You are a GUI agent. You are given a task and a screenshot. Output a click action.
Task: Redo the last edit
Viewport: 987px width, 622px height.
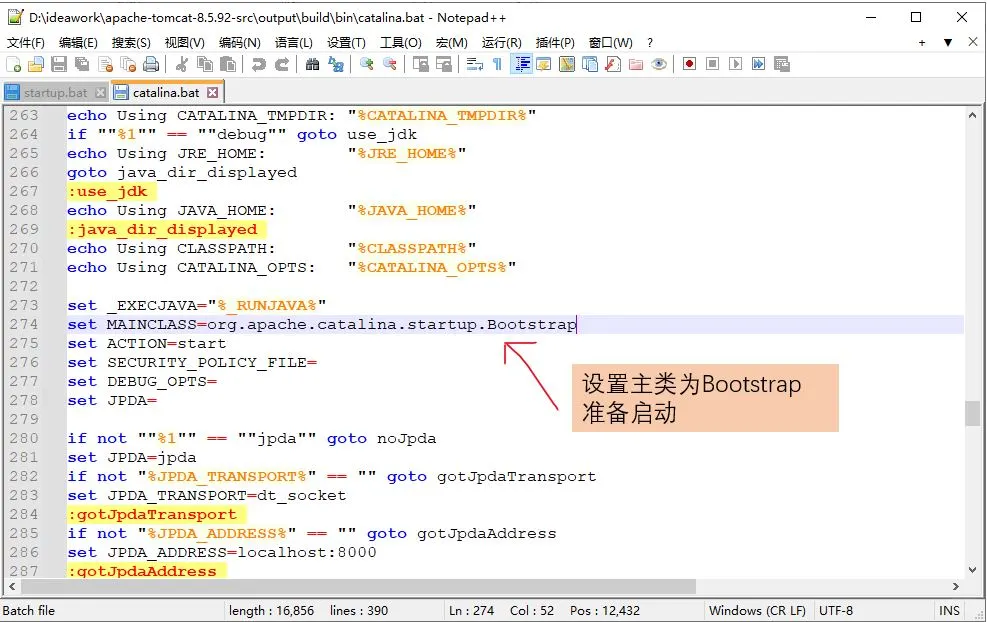coord(281,63)
